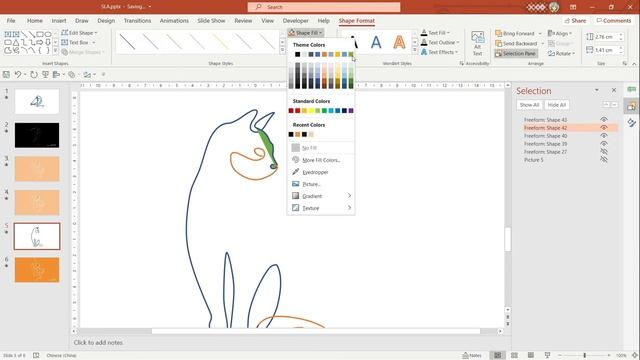Start Slide Show from status bar
640x360 pixels.
547,355
